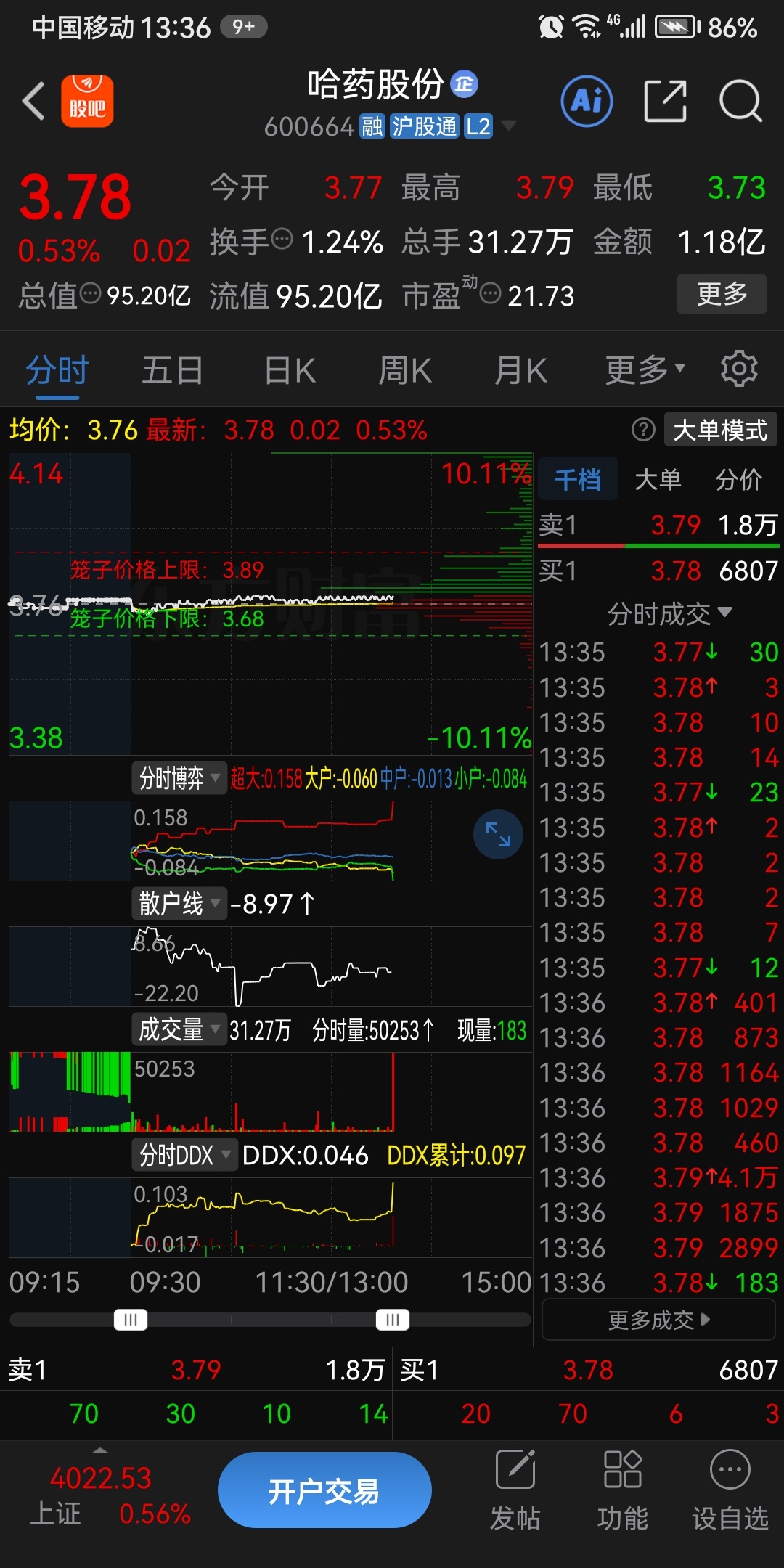The width and height of the screenshot is (784, 1568).
Task: Tap the bottom 卖1 3.79 1.8万 panel
Action: pos(196,1370)
